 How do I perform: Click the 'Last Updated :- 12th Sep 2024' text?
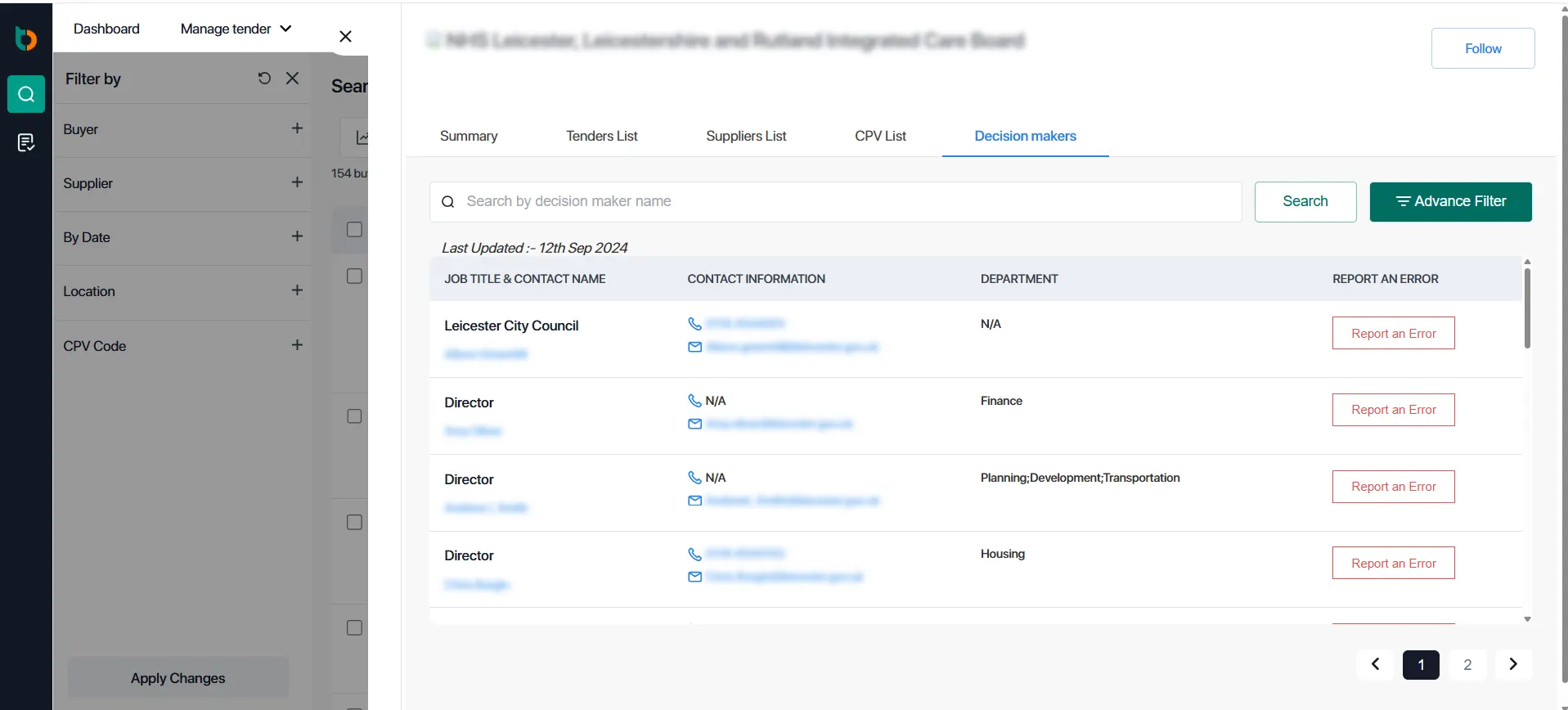535,248
